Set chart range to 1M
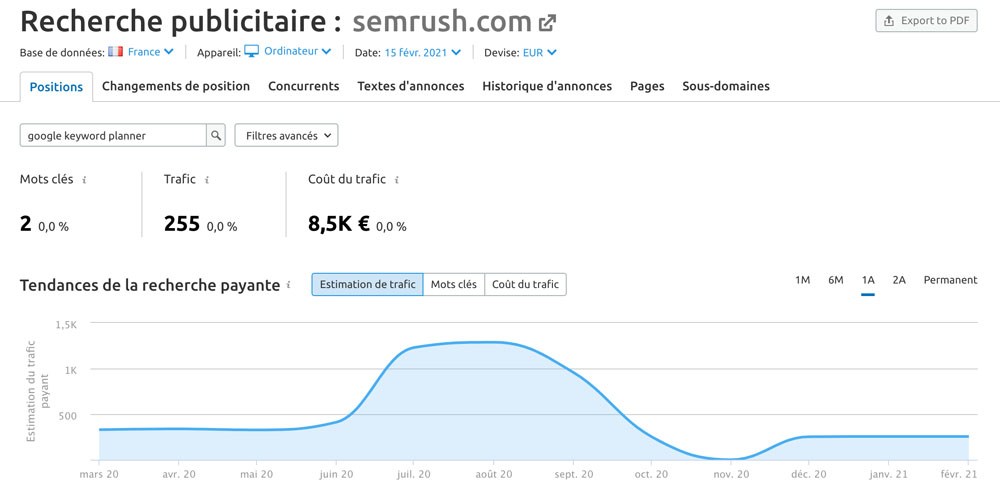1000x500 pixels. point(802,280)
